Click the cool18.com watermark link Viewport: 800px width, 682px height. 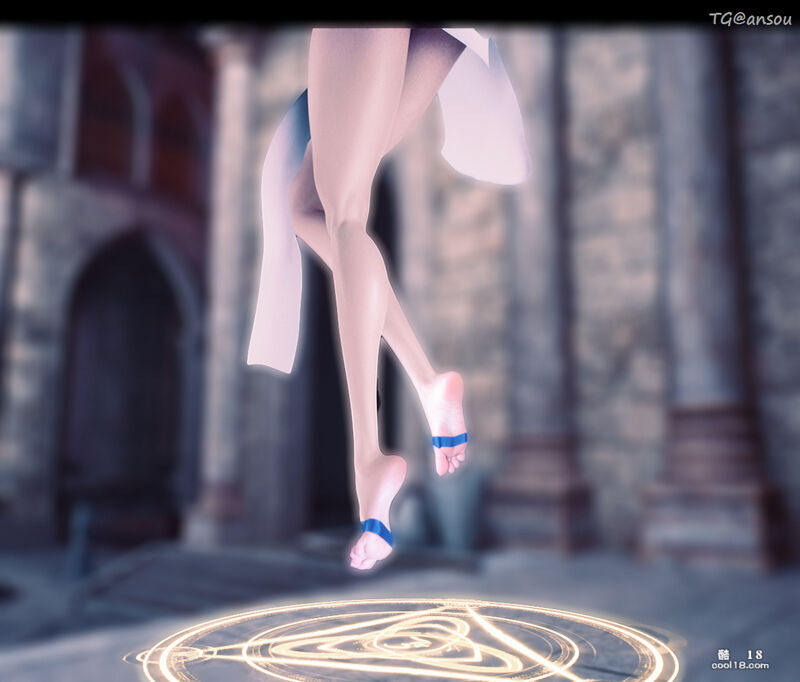(742, 665)
